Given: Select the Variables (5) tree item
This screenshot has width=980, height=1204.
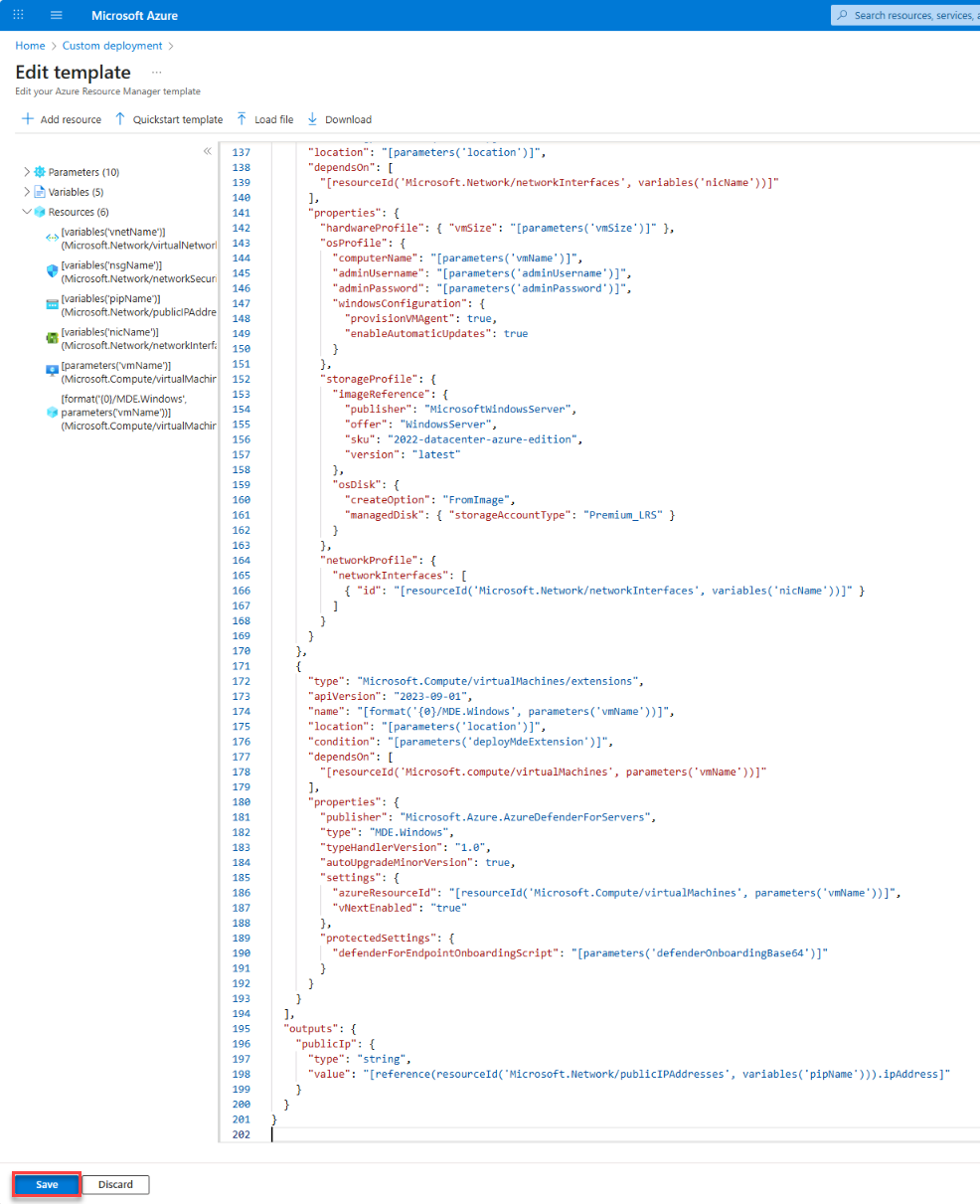Looking at the screenshot, I should 76,192.
